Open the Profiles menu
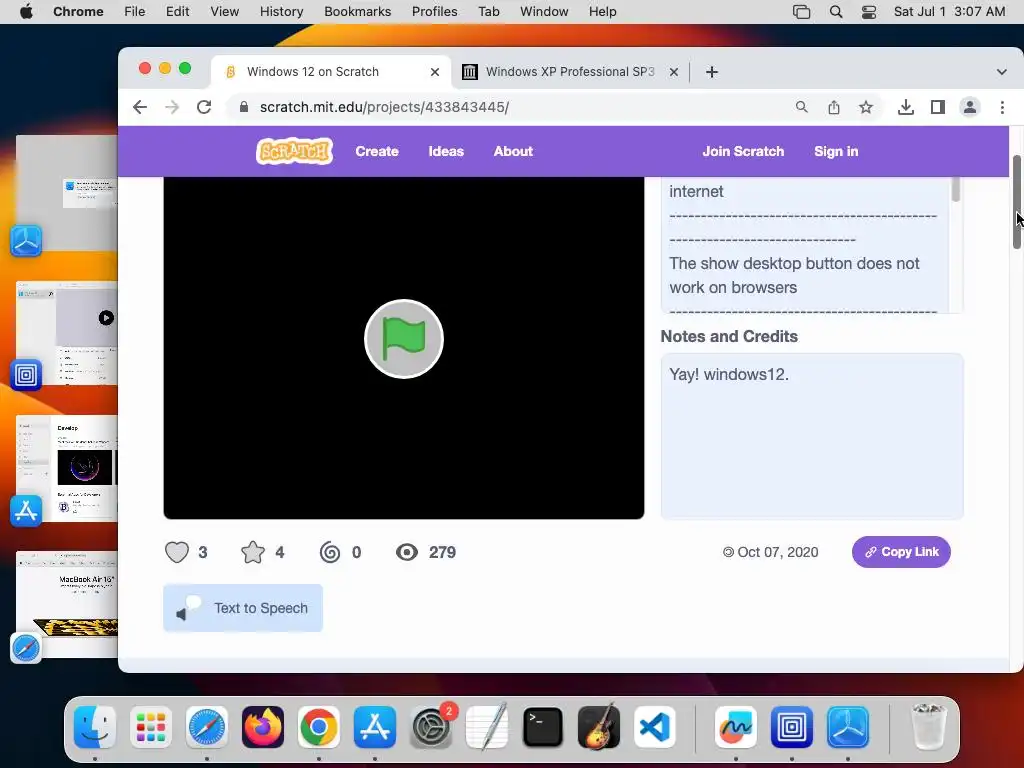The image size is (1024, 768). point(434,12)
